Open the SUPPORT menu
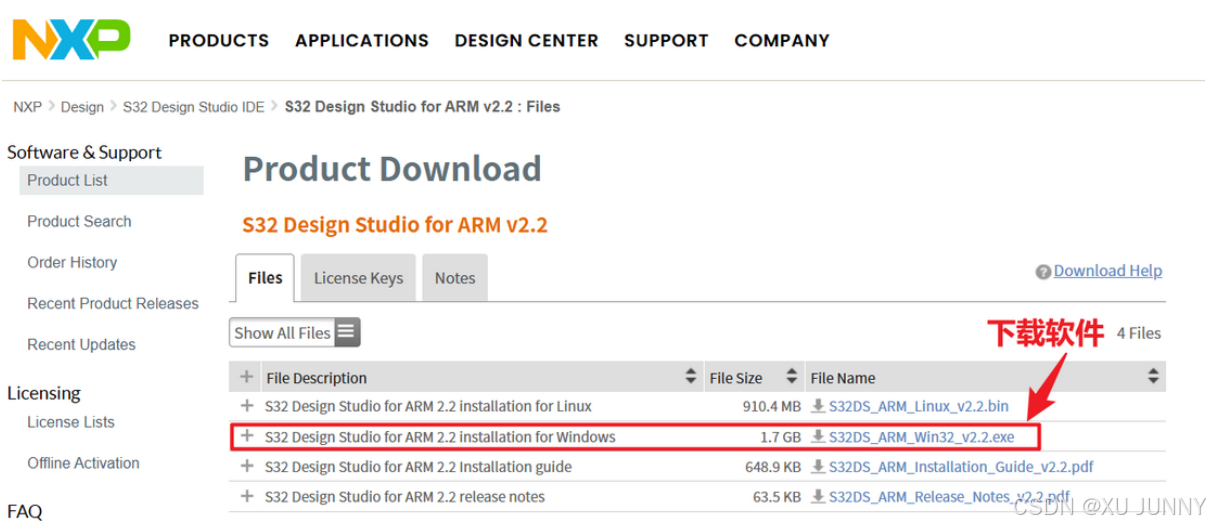This screenshot has height=526, width=1210. 666,41
